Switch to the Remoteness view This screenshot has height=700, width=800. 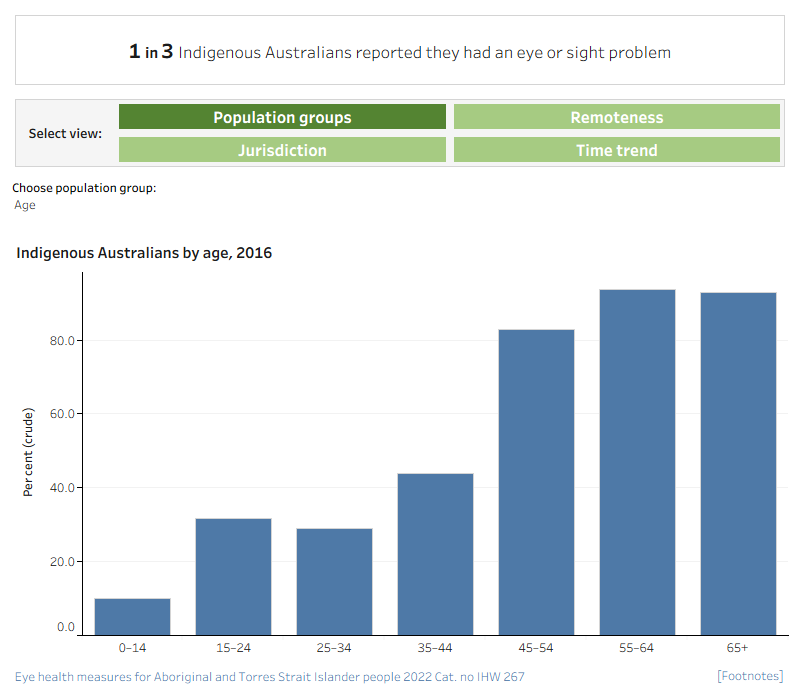tap(617, 117)
